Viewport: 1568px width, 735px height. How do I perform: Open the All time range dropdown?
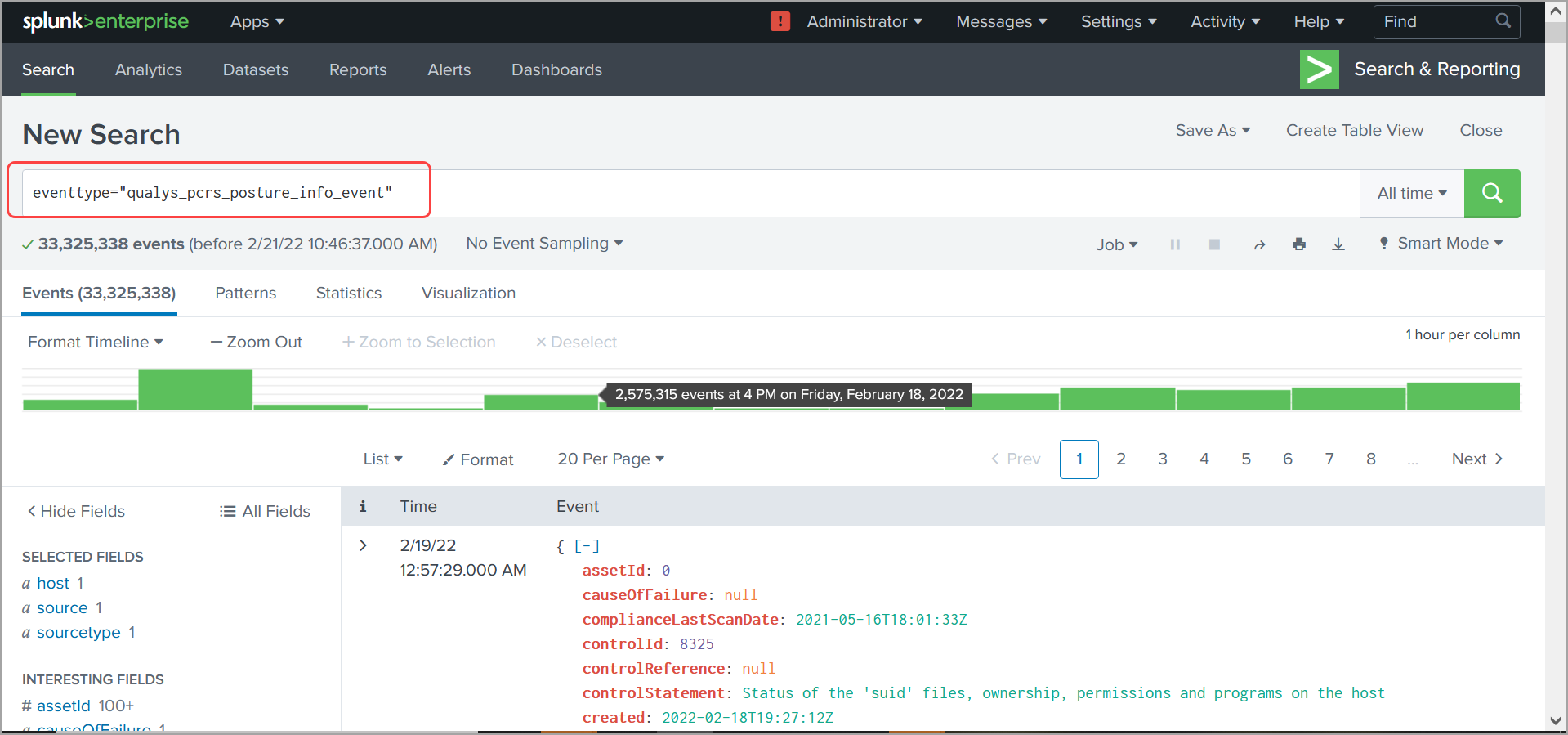pos(1411,194)
